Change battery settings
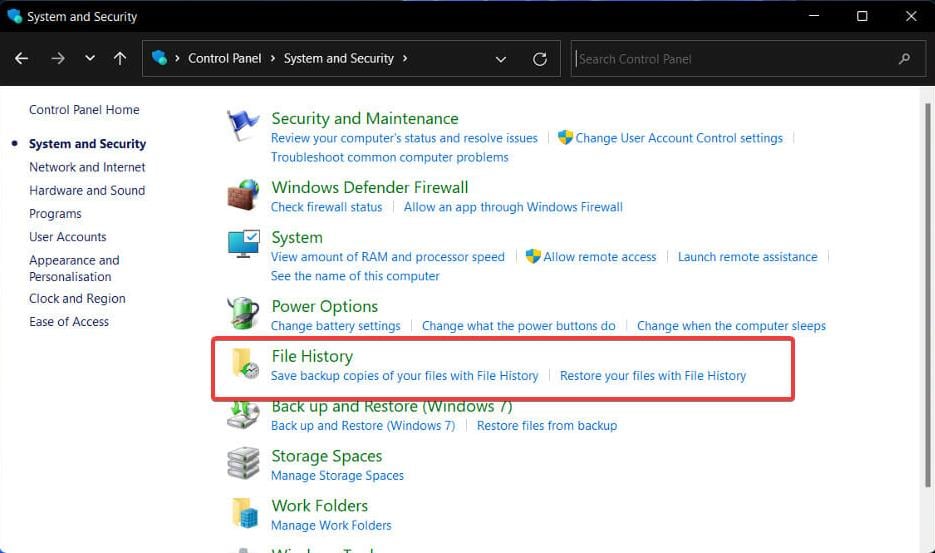 (x=336, y=326)
